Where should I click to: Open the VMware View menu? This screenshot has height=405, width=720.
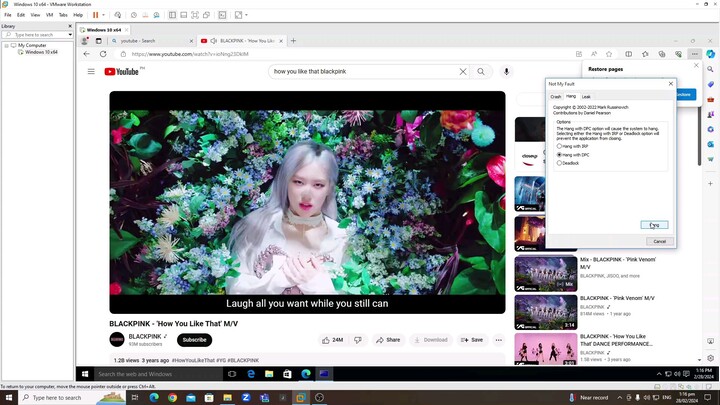35,15
